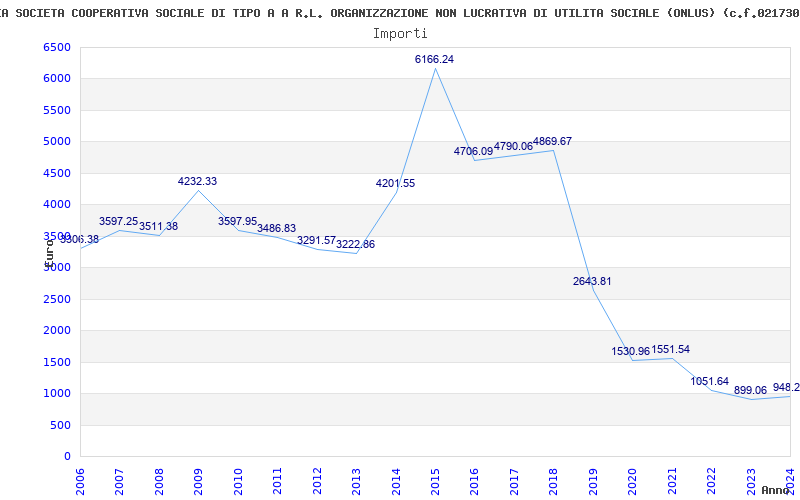This screenshot has height=500, width=800.
Task: Select the 4000 y-axis tick label
Action: (x=57, y=205)
